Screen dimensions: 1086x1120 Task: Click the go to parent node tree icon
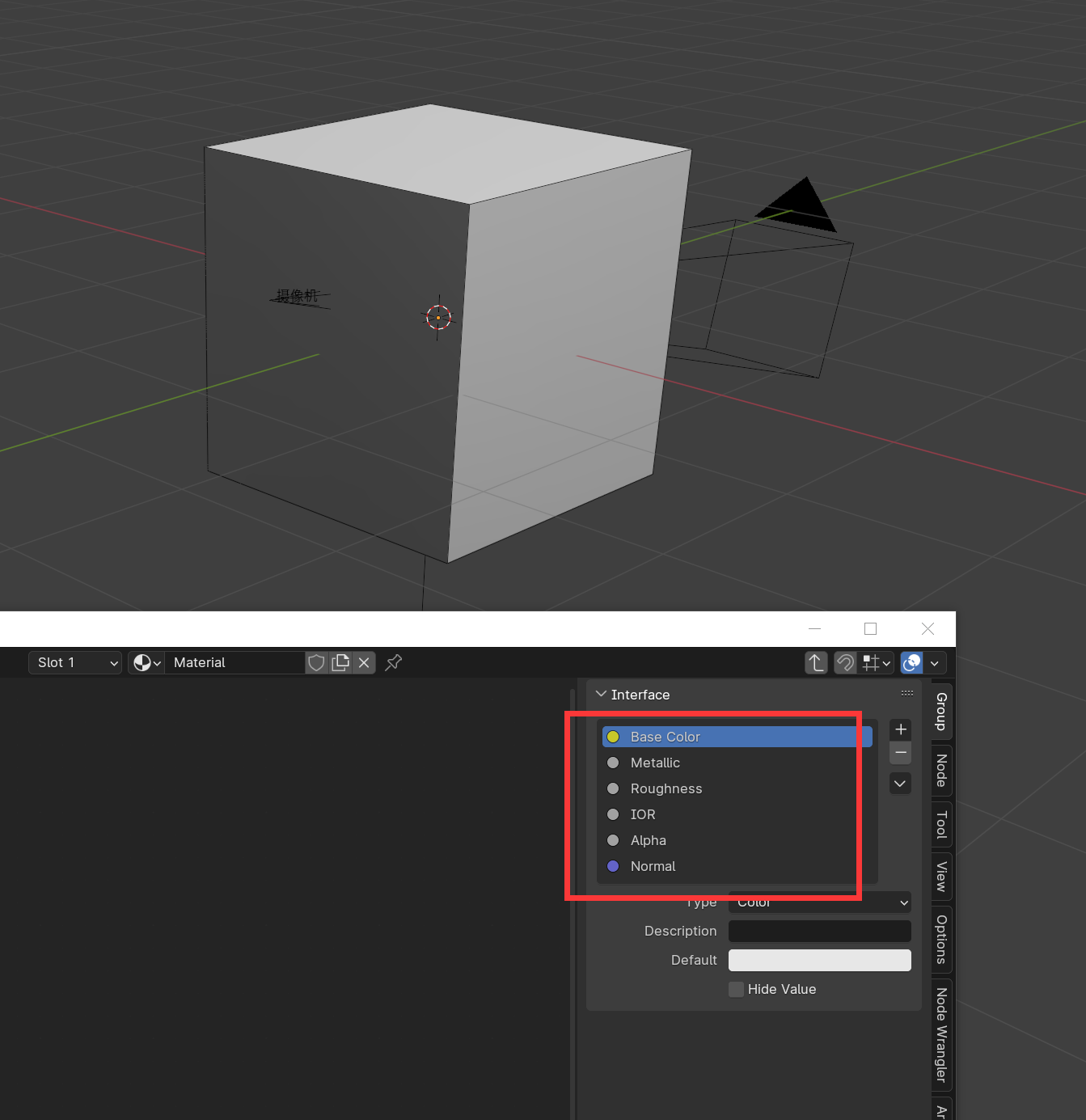[x=816, y=663]
